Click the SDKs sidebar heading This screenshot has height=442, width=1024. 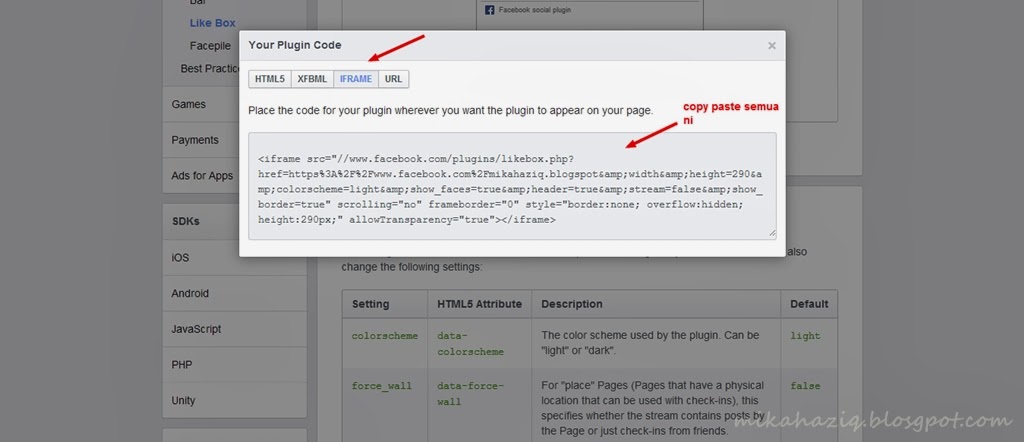185,221
